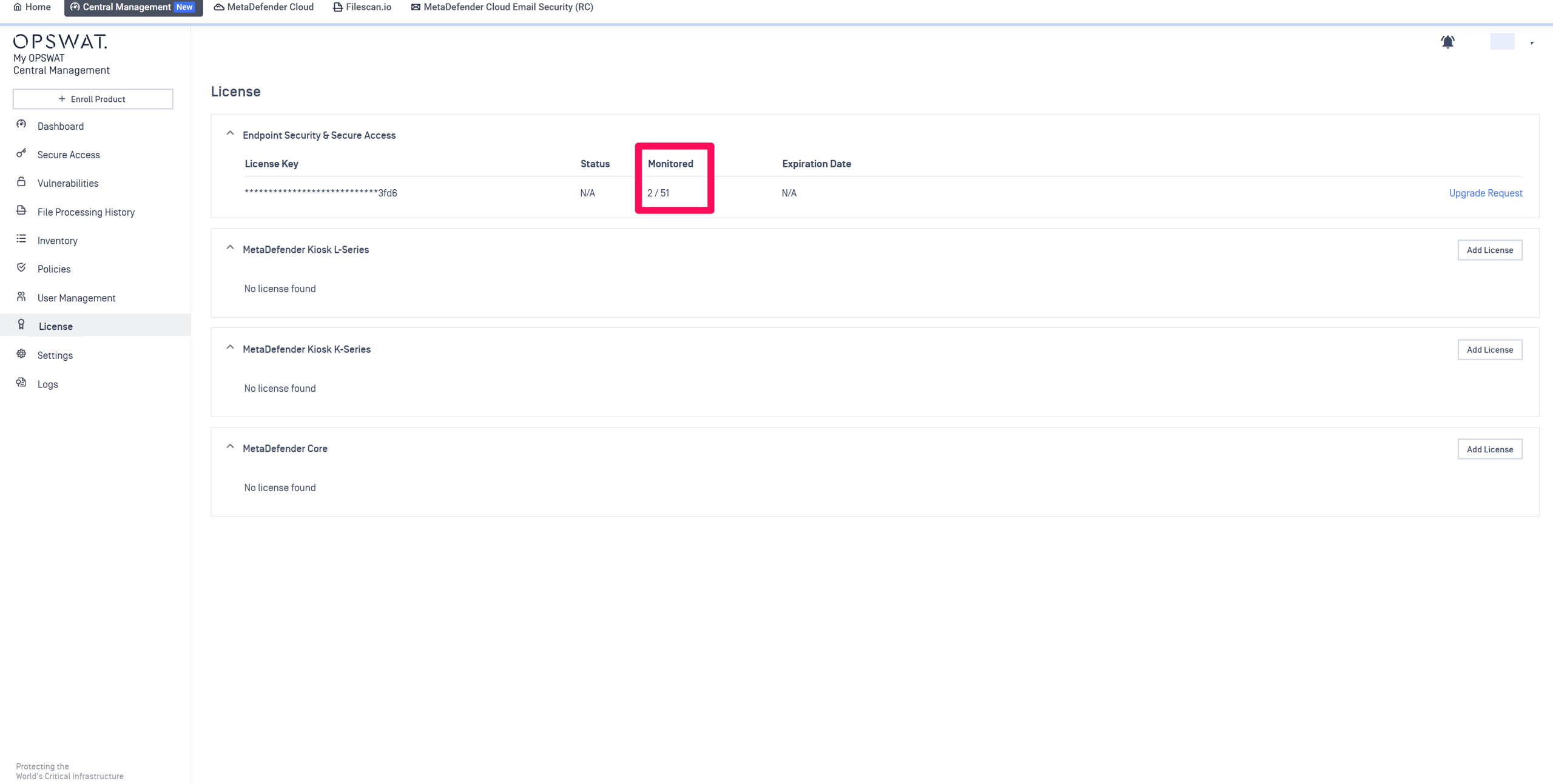The width and height of the screenshot is (1553, 784).
Task: Collapse the MetaDefender Kiosk K-Series section
Action: pyautogui.click(x=230, y=347)
